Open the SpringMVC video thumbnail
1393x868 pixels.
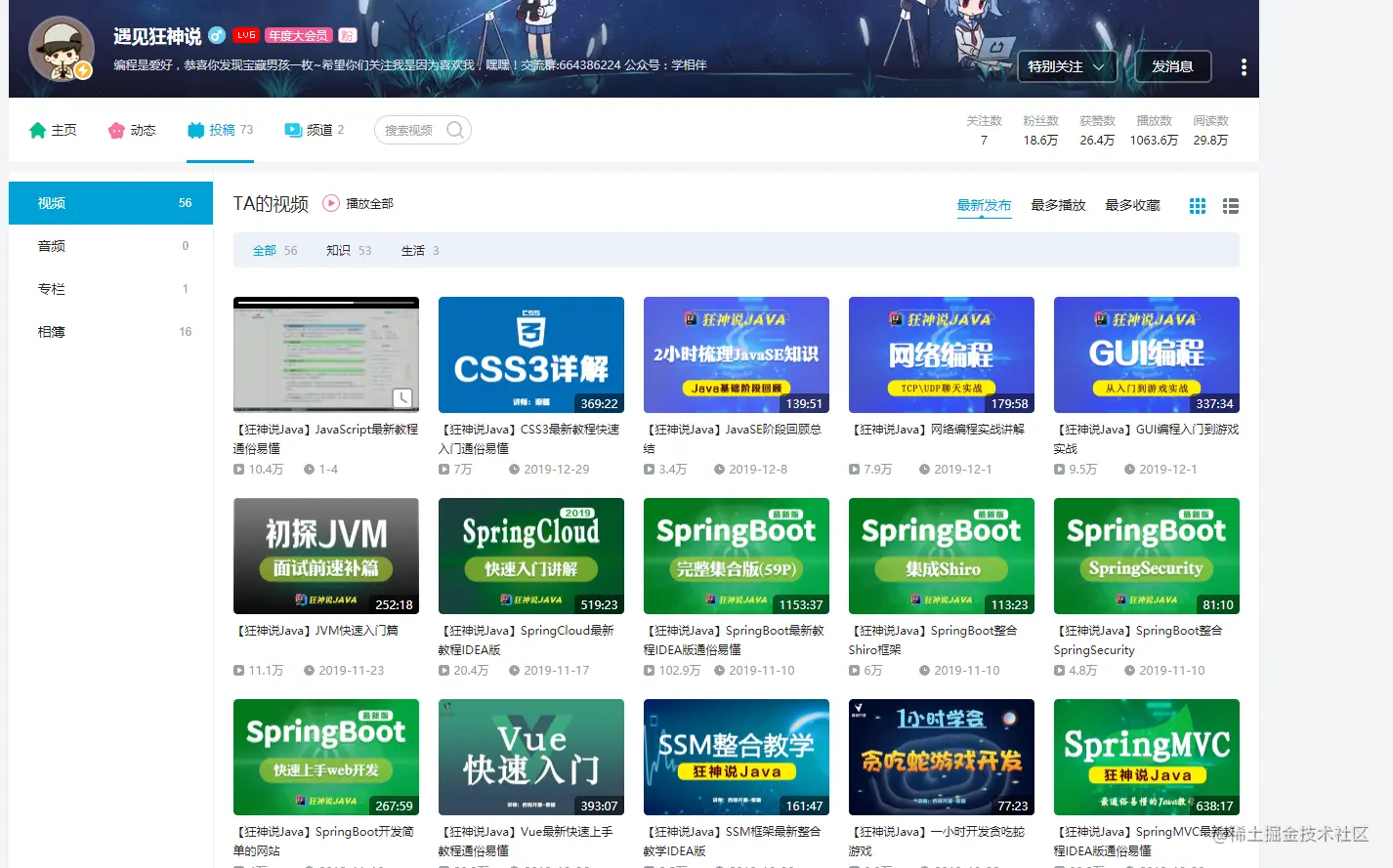1147,757
